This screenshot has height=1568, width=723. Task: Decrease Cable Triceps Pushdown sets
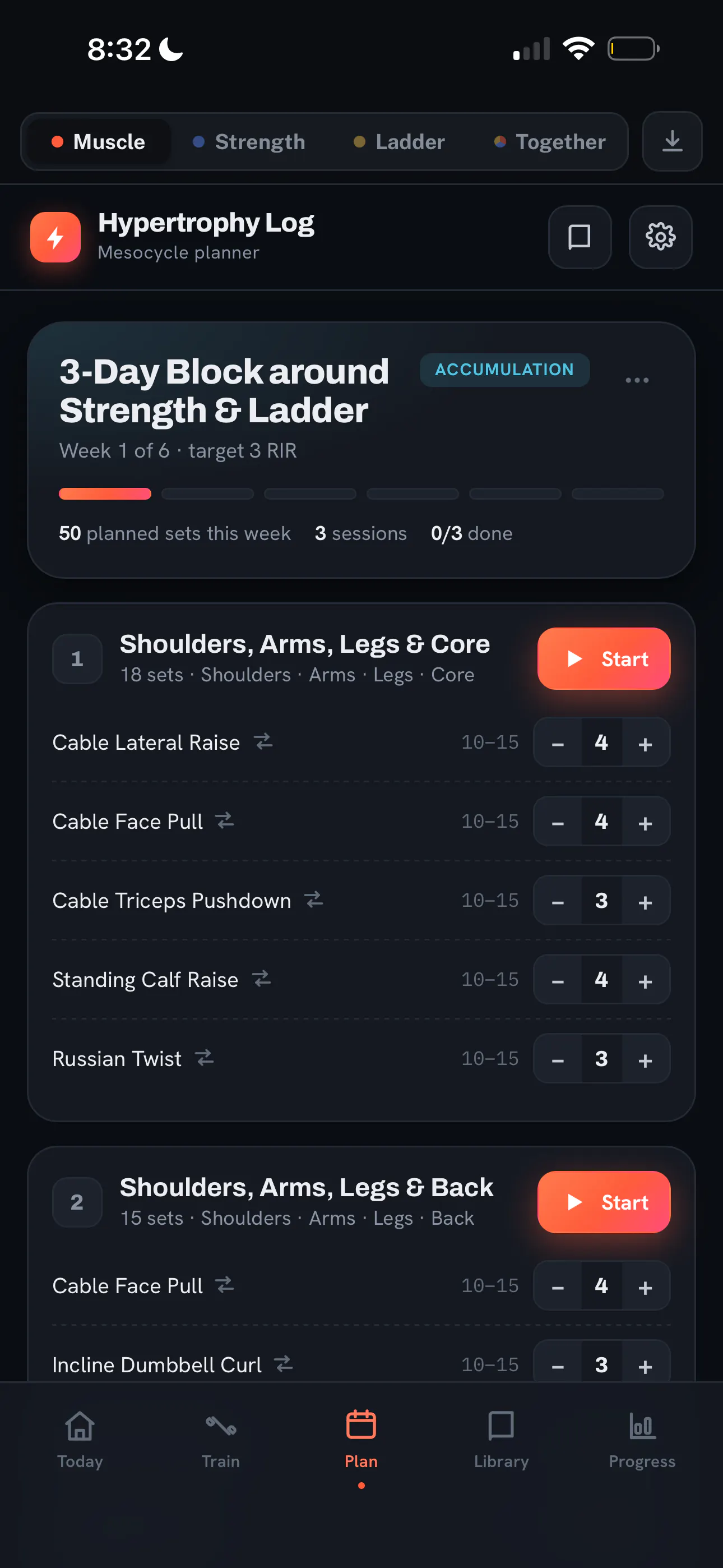click(x=558, y=901)
